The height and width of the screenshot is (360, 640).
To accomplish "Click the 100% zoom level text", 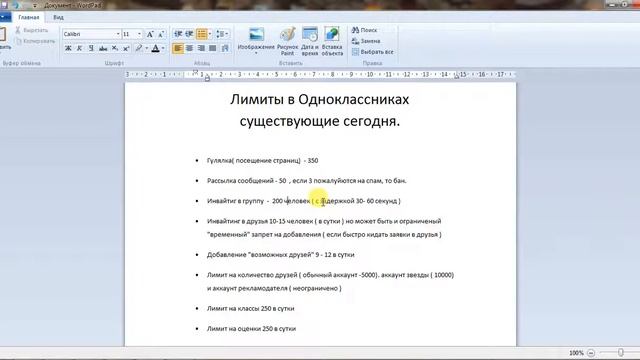I will [x=576, y=353].
